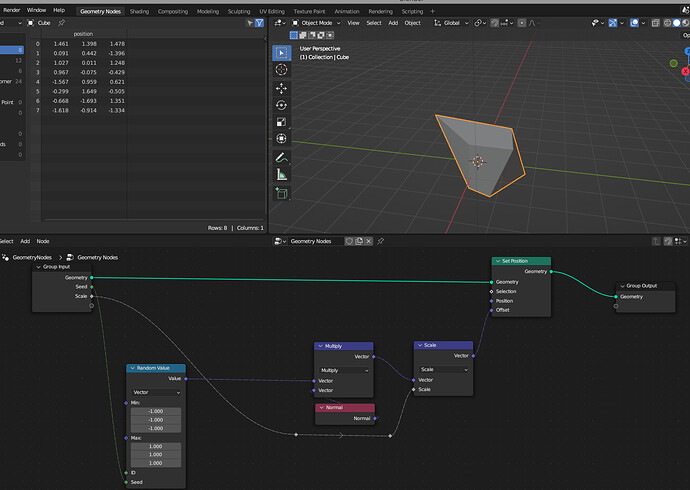Pin the node tree in node editor
Viewport: 690px width, 490px height.
click(381, 241)
